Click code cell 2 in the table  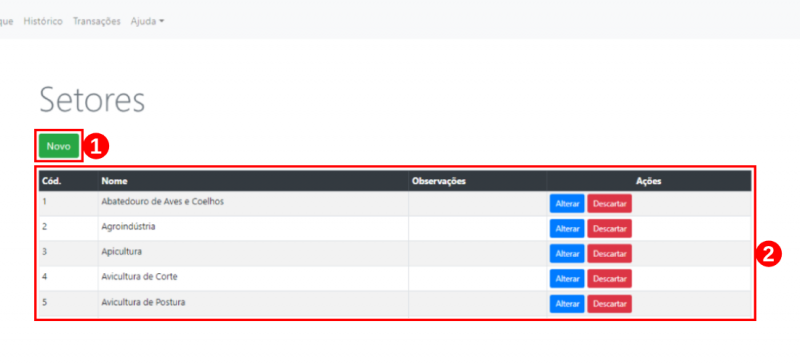pyautogui.click(x=68, y=229)
